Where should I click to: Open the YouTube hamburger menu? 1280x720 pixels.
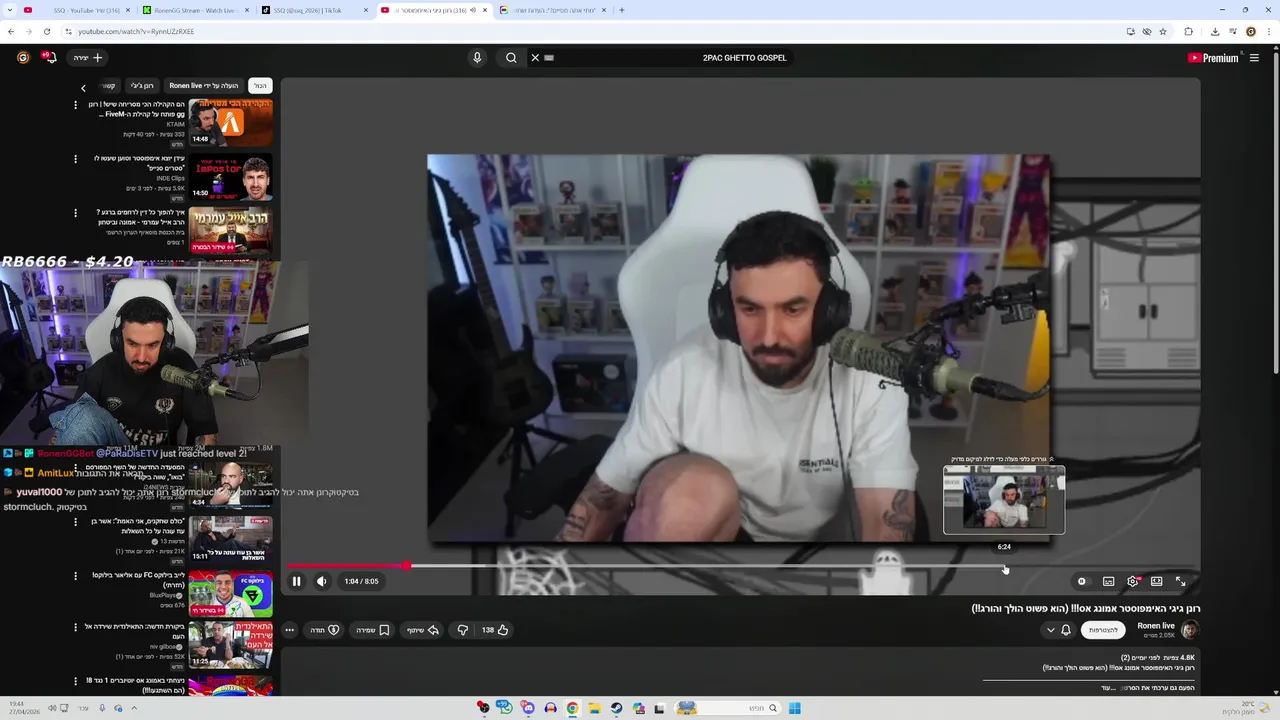click(1254, 58)
